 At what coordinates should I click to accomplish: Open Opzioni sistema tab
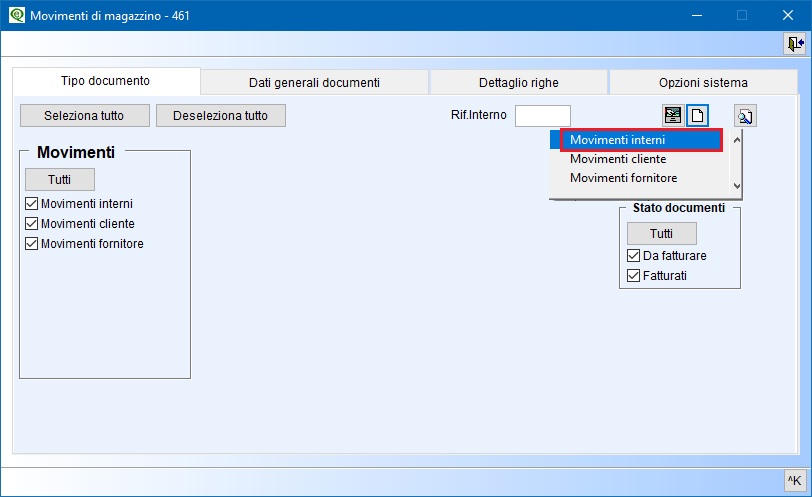[x=703, y=83]
